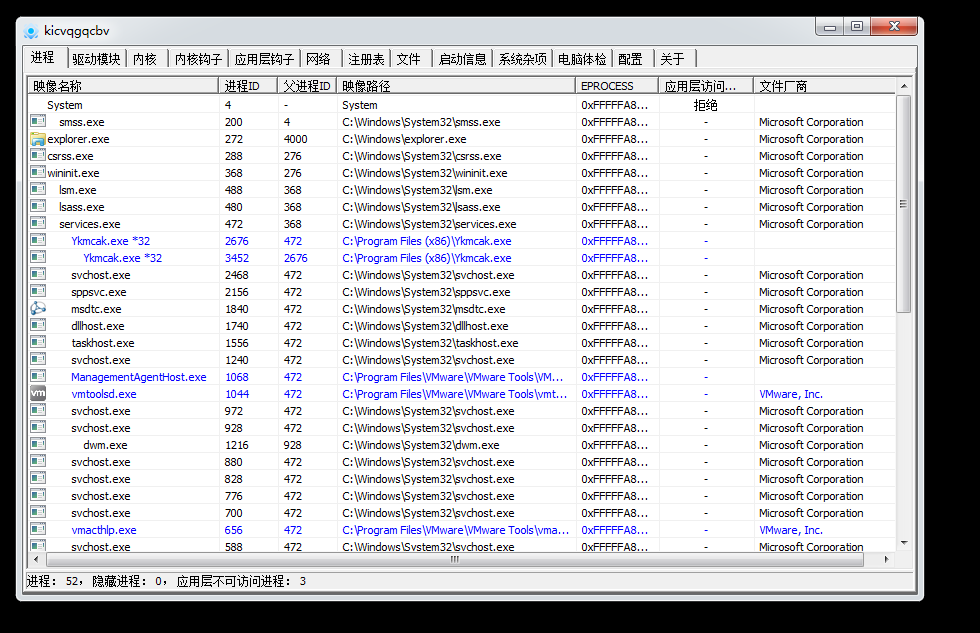
Task: Open the 启动信息 tab
Action: pos(462,59)
